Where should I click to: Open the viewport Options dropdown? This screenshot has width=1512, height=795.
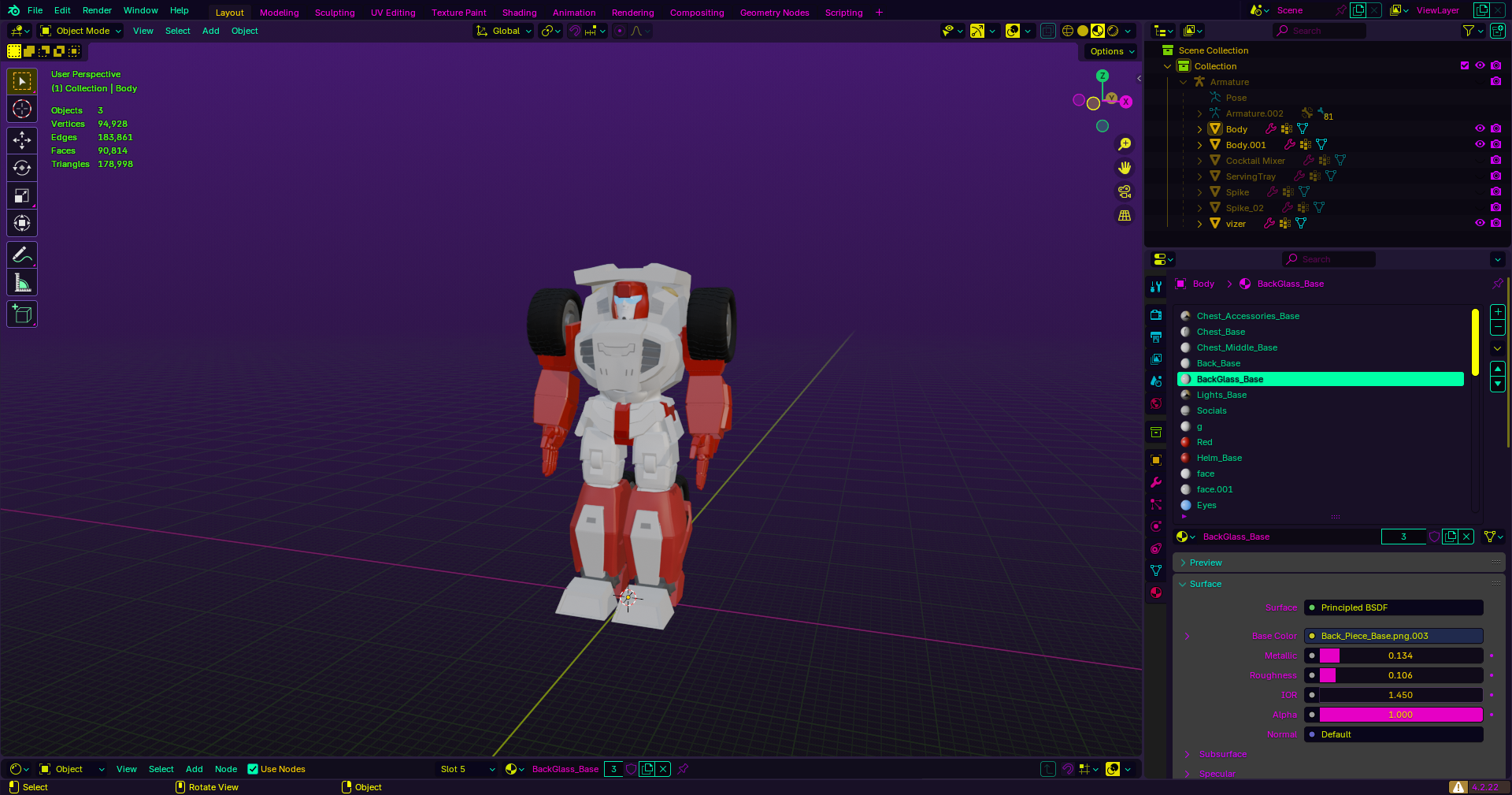(x=1113, y=51)
